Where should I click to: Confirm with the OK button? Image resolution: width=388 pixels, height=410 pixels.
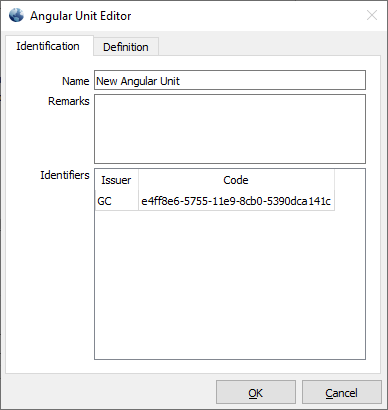(256, 392)
